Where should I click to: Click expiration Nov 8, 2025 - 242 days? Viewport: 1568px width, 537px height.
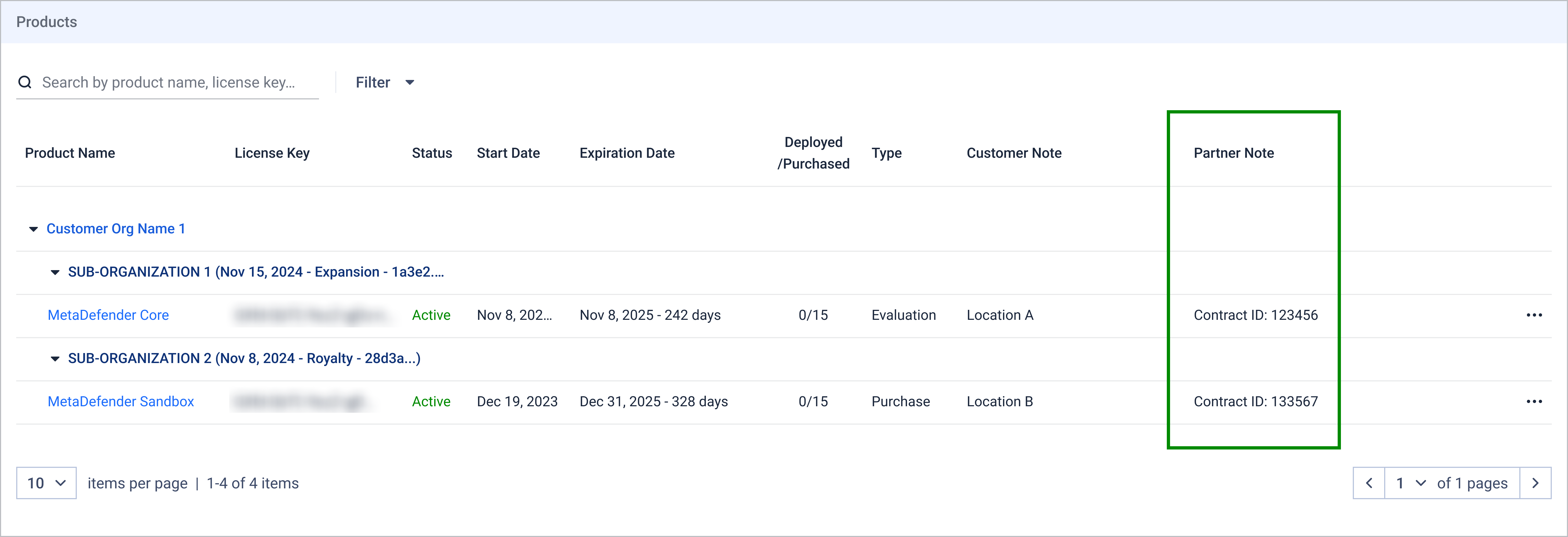click(x=650, y=315)
